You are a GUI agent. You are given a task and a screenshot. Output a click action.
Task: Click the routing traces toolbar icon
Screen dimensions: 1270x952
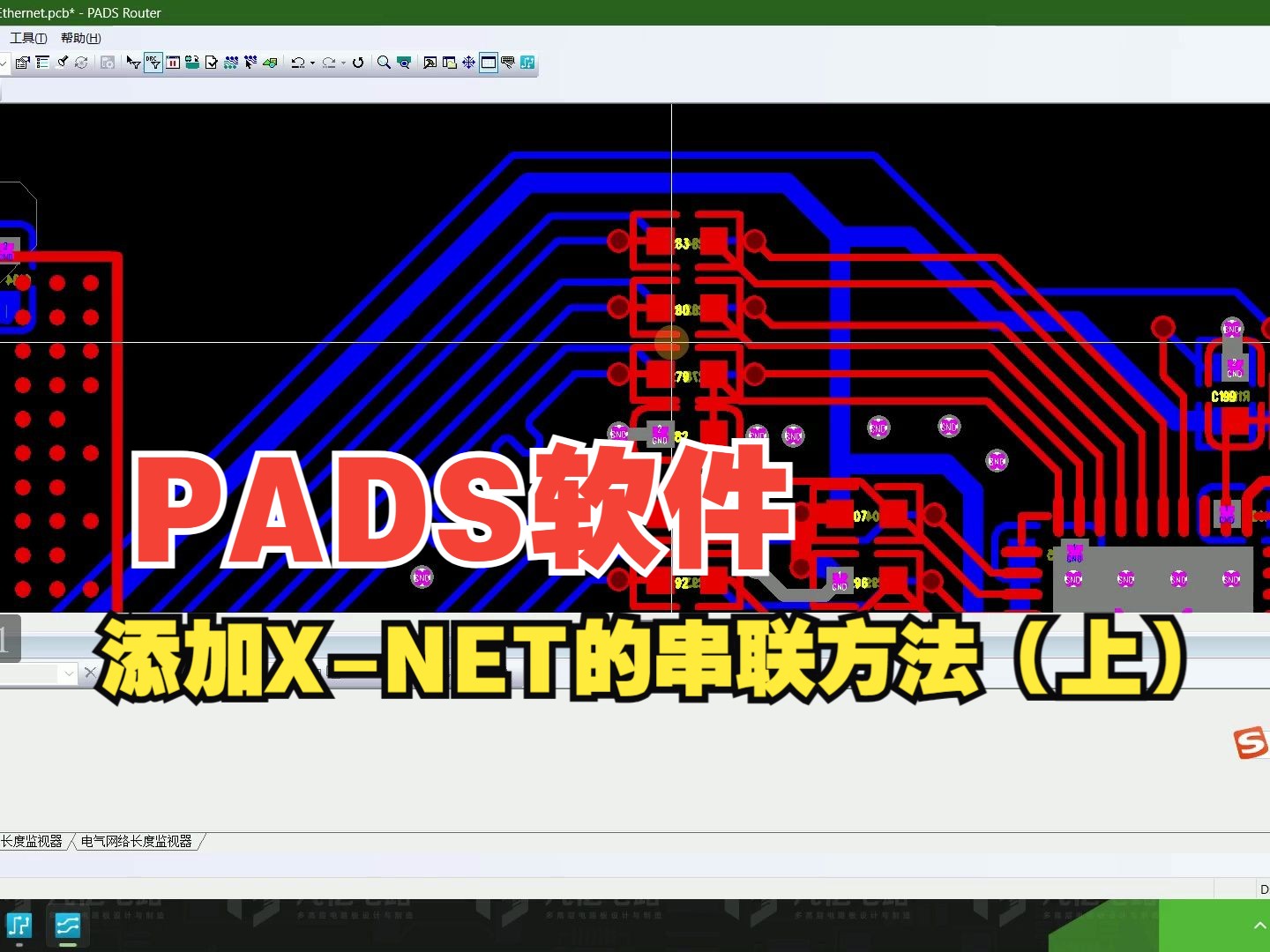click(x=231, y=63)
